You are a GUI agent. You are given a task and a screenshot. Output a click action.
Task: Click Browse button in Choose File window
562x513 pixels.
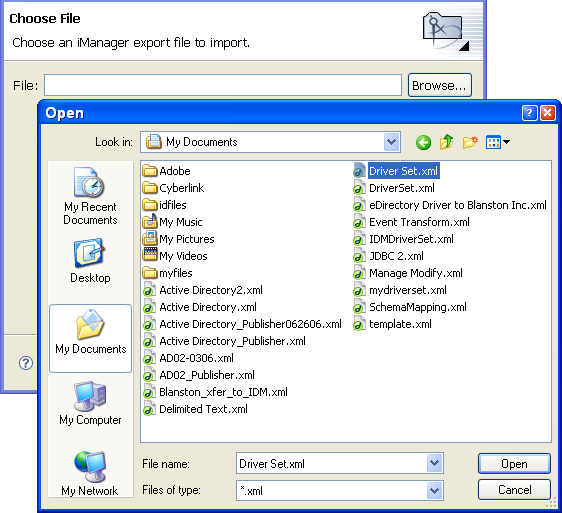point(439,85)
